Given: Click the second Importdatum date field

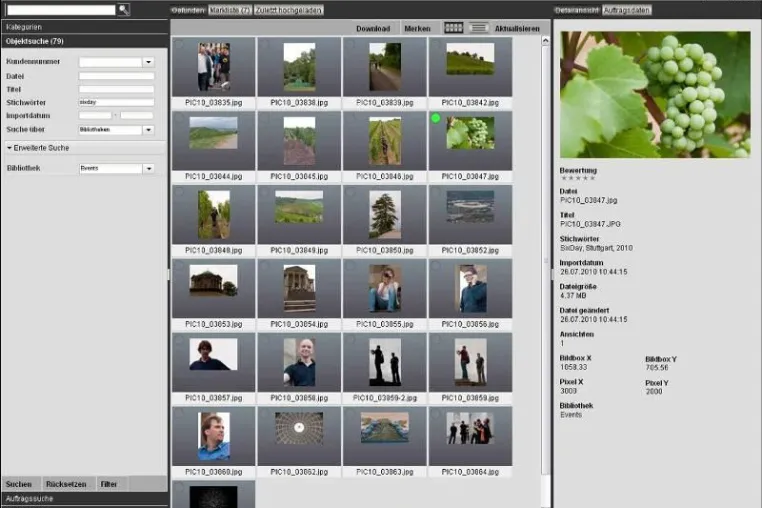Looking at the screenshot, I should [x=137, y=116].
